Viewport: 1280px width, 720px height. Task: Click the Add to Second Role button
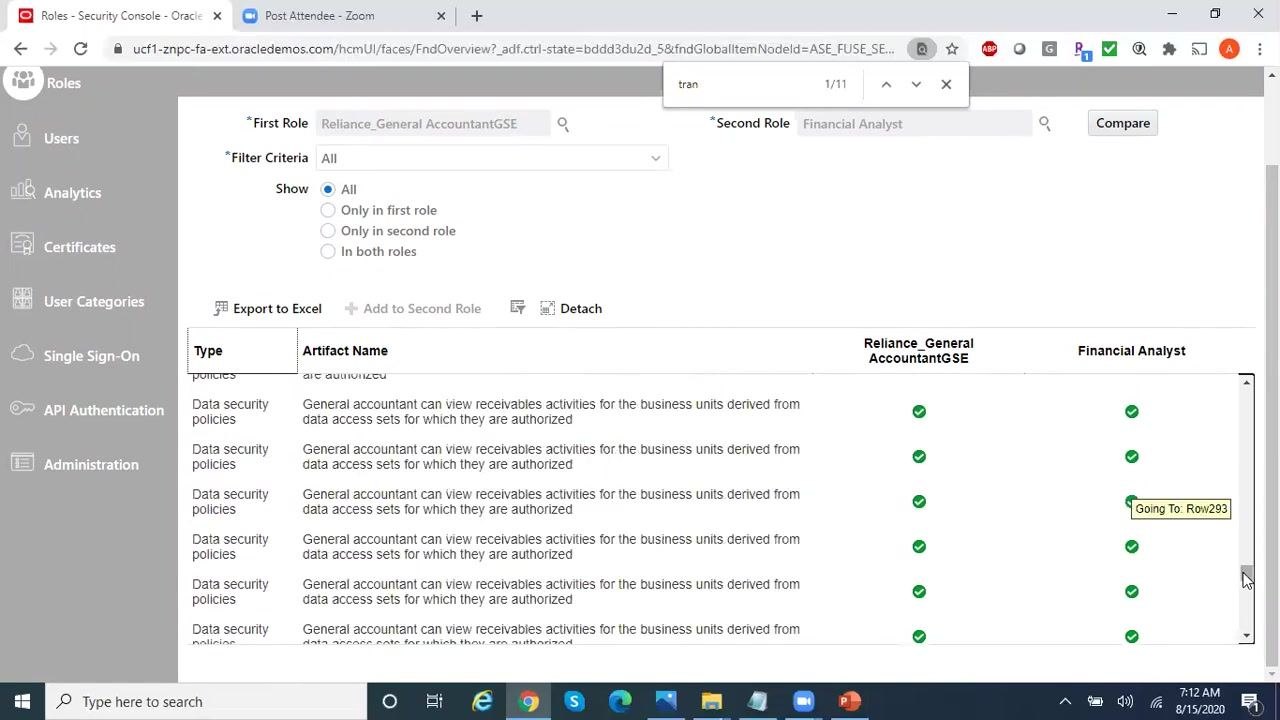413,308
